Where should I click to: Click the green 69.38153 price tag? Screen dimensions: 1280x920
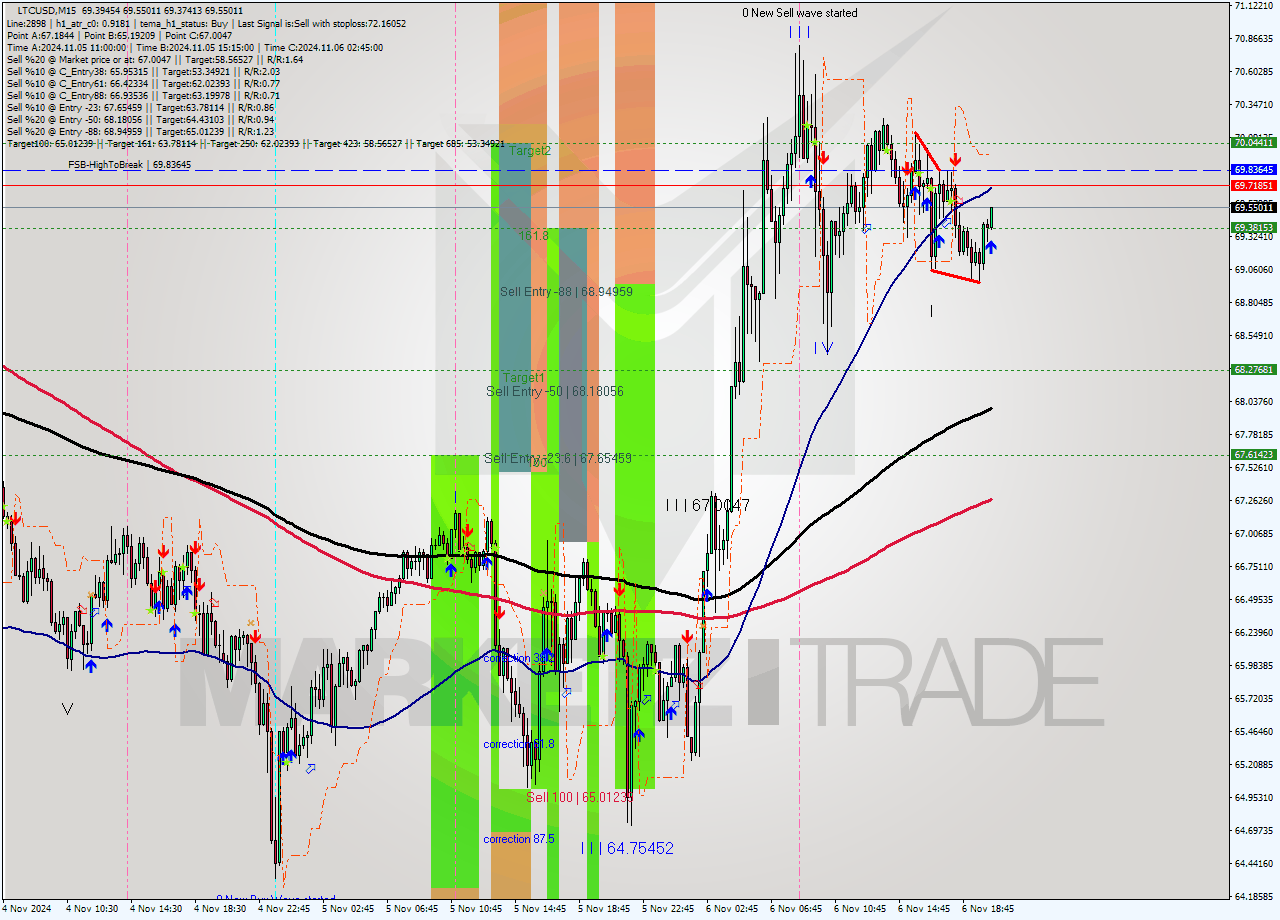1254,227
